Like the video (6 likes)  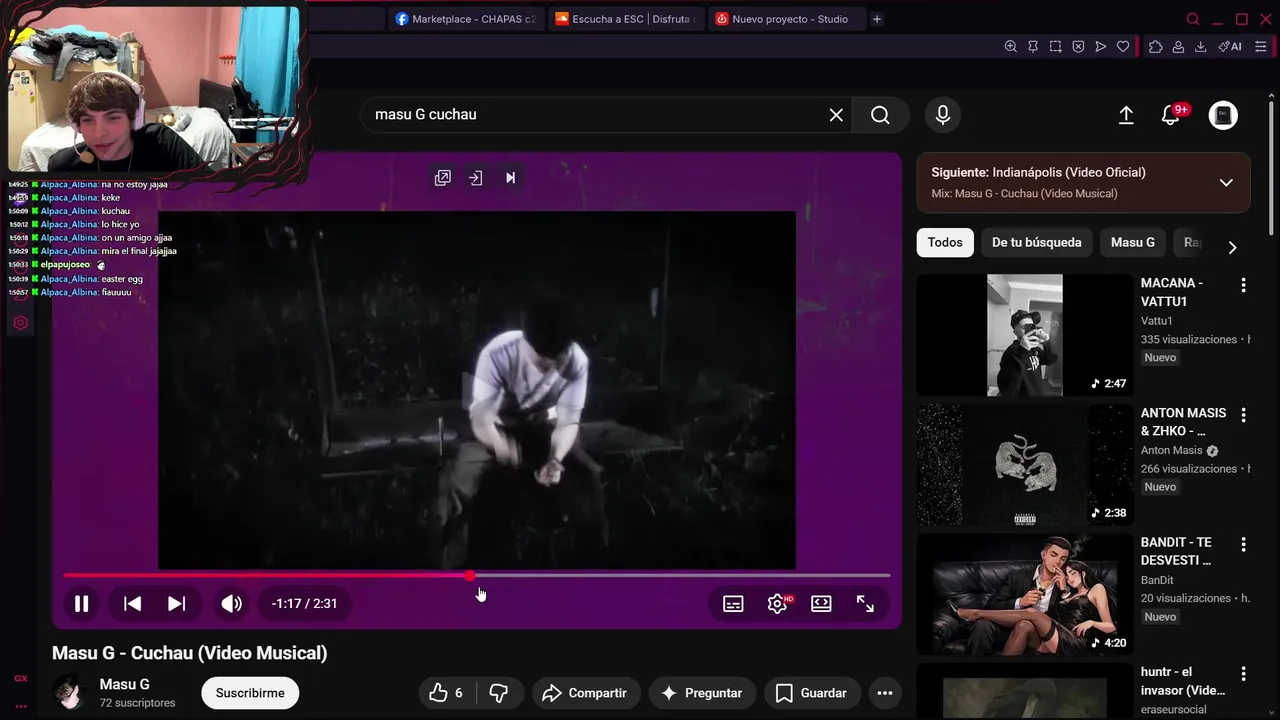click(446, 693)
